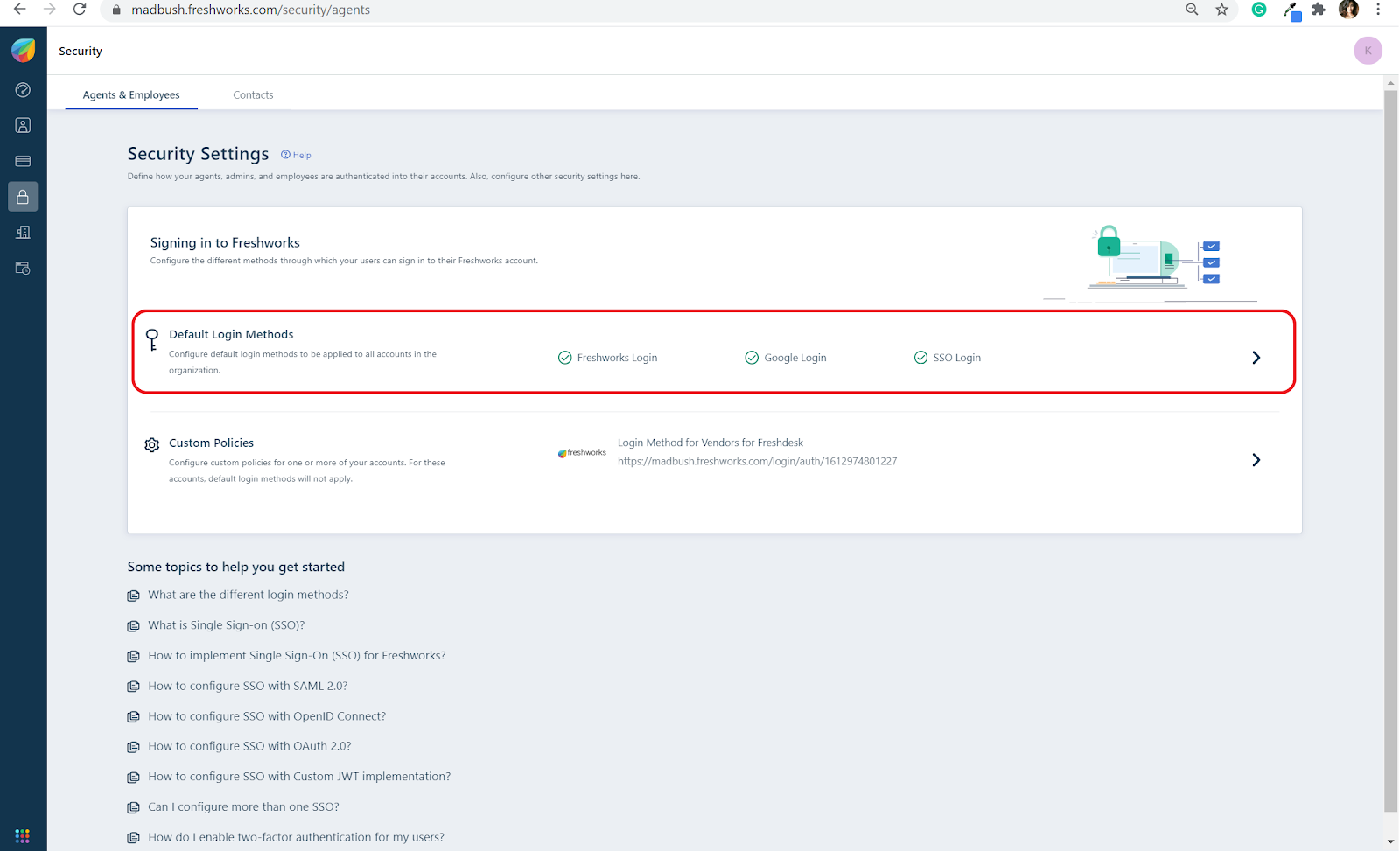This screenshot has width=1400, height=851.
Task: Click the Freshworks Login checkmark
Action: (x=565, y=358)
